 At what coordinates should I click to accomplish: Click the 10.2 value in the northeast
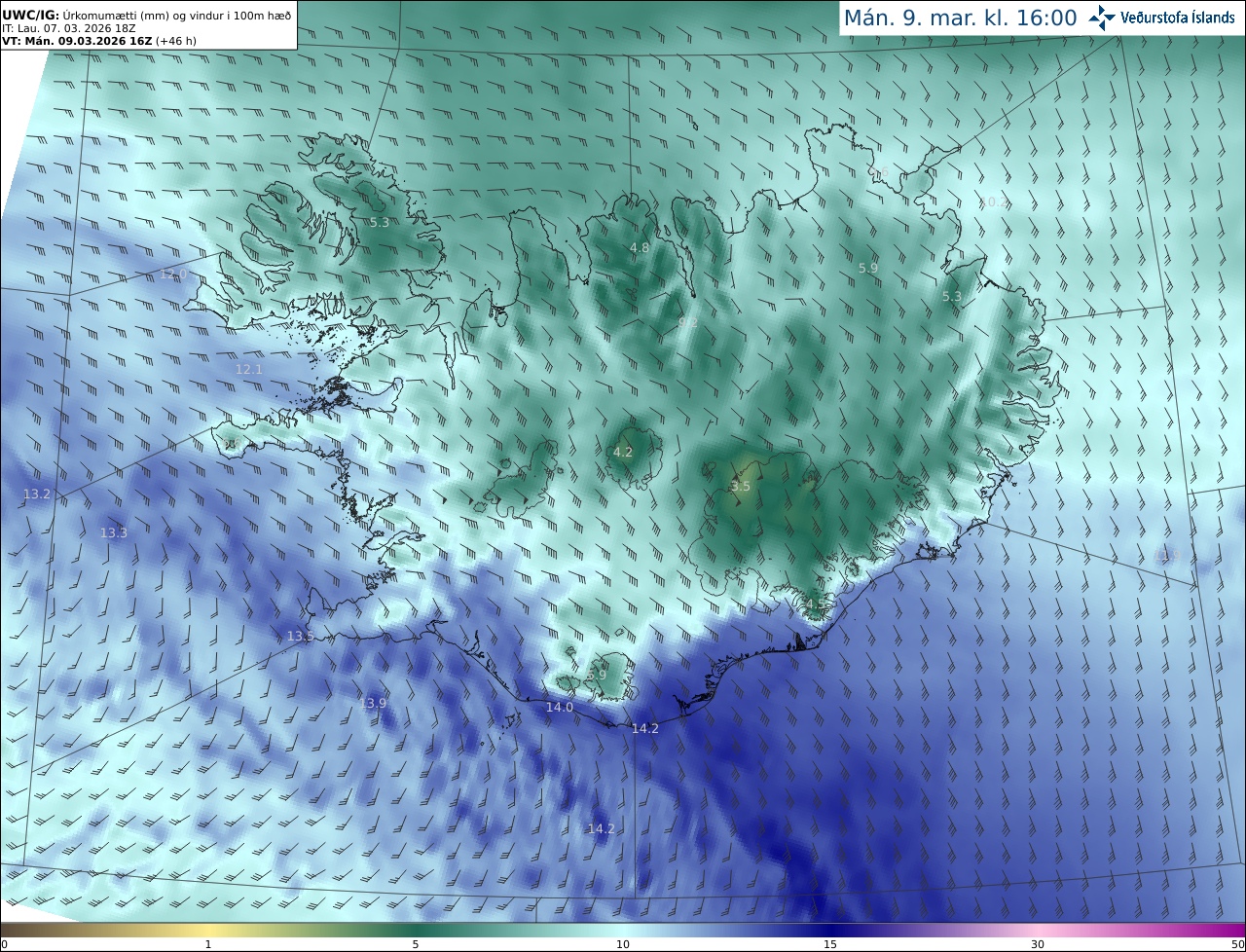(x=994, y=202)
